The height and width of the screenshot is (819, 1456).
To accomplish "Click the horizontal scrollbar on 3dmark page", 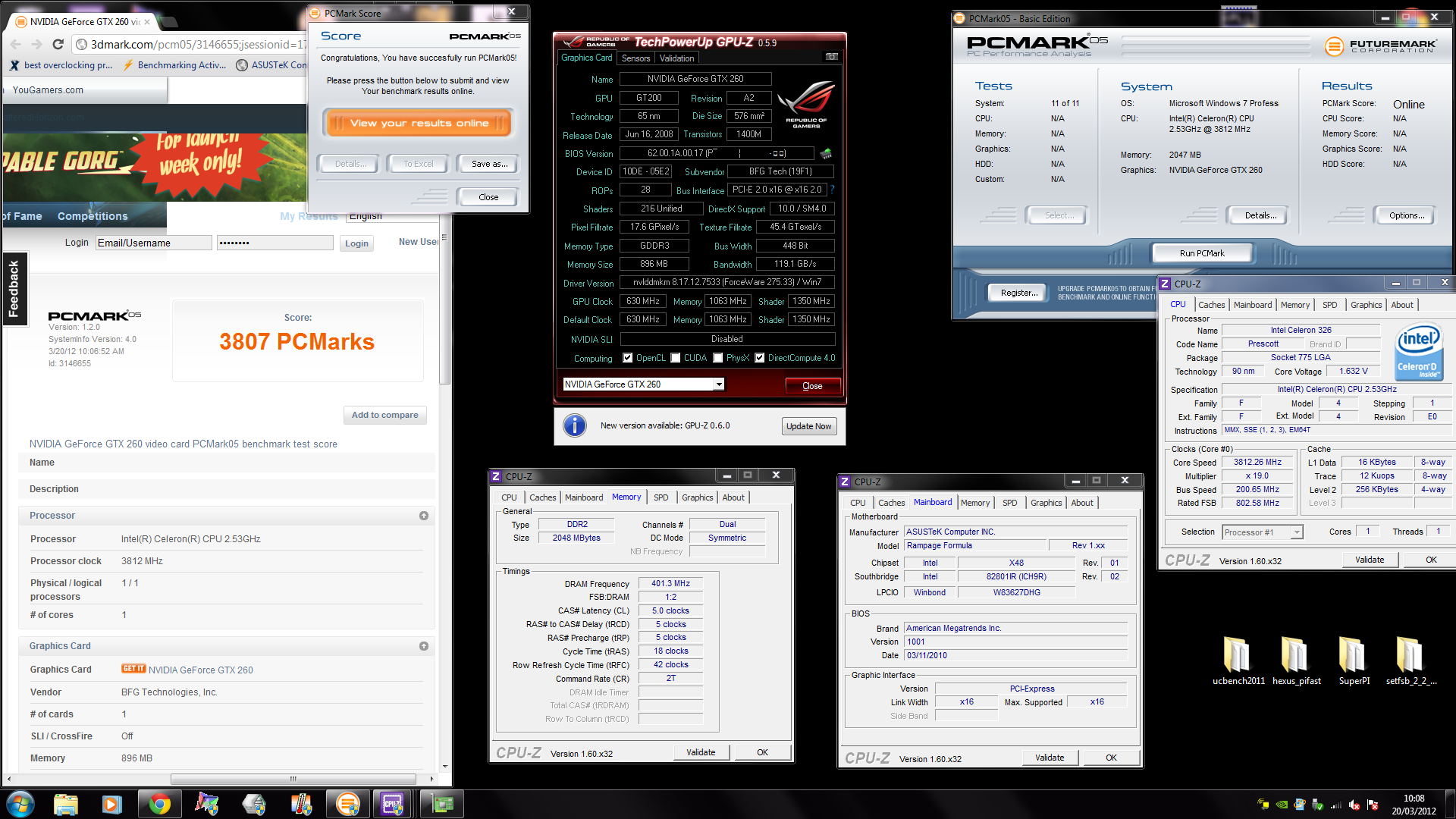I will 293,779.
